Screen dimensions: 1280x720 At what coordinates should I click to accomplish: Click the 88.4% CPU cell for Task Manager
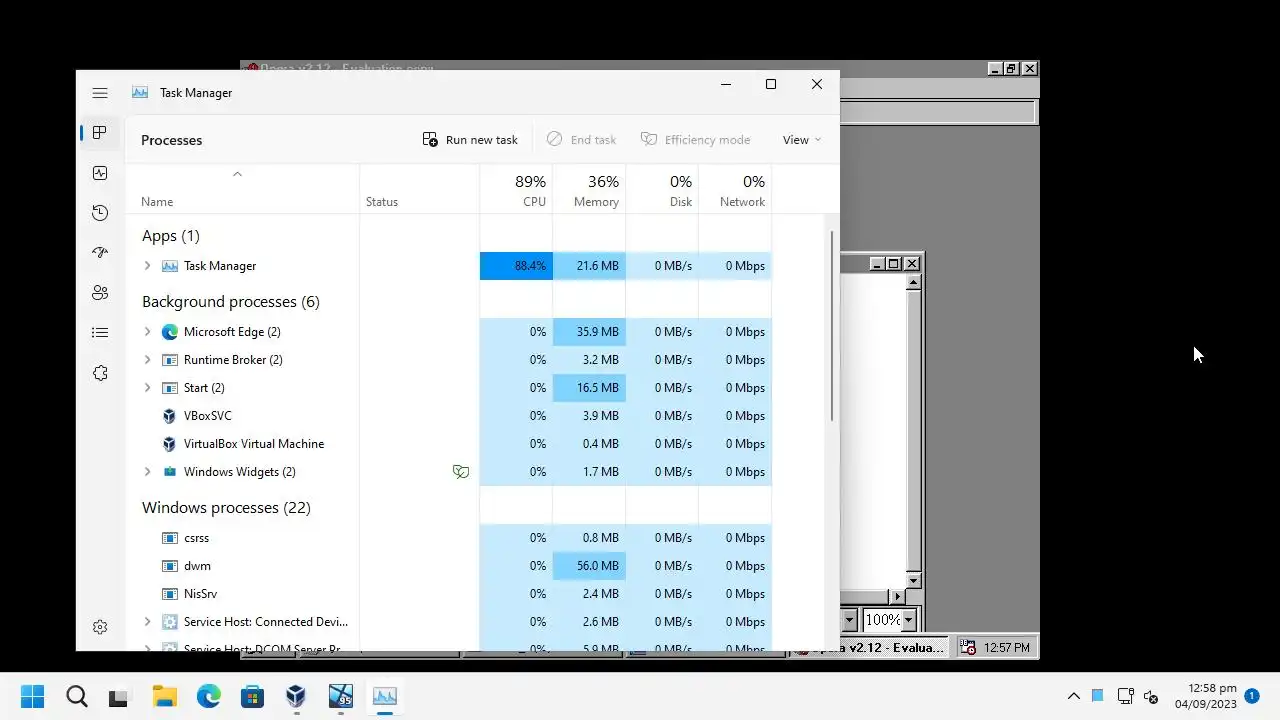[x=516, y=266]
